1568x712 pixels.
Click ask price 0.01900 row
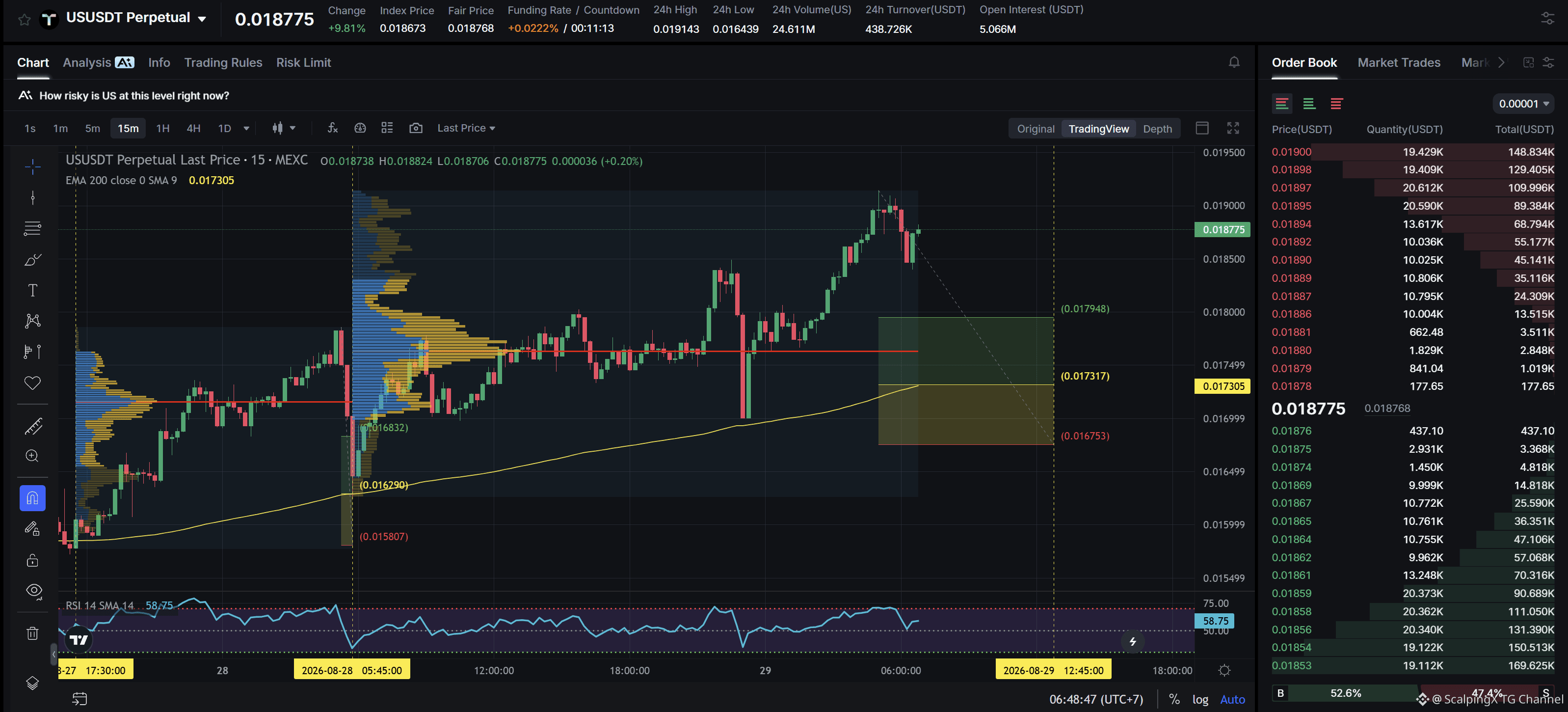point(1412,152)
